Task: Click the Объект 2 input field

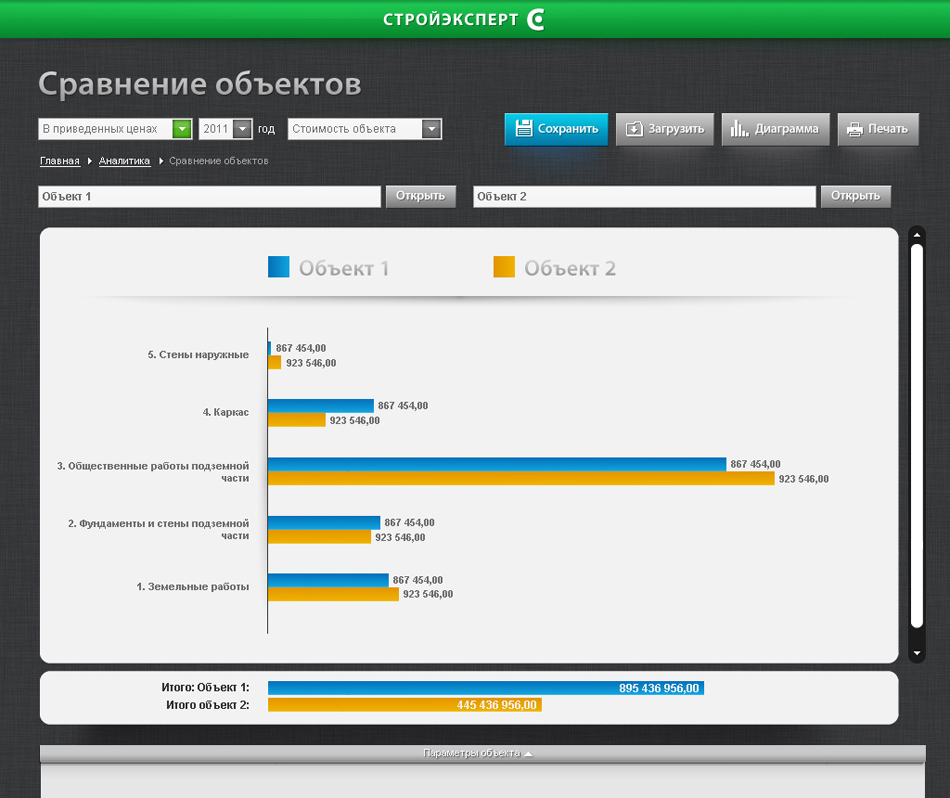Action: (645, 196)
